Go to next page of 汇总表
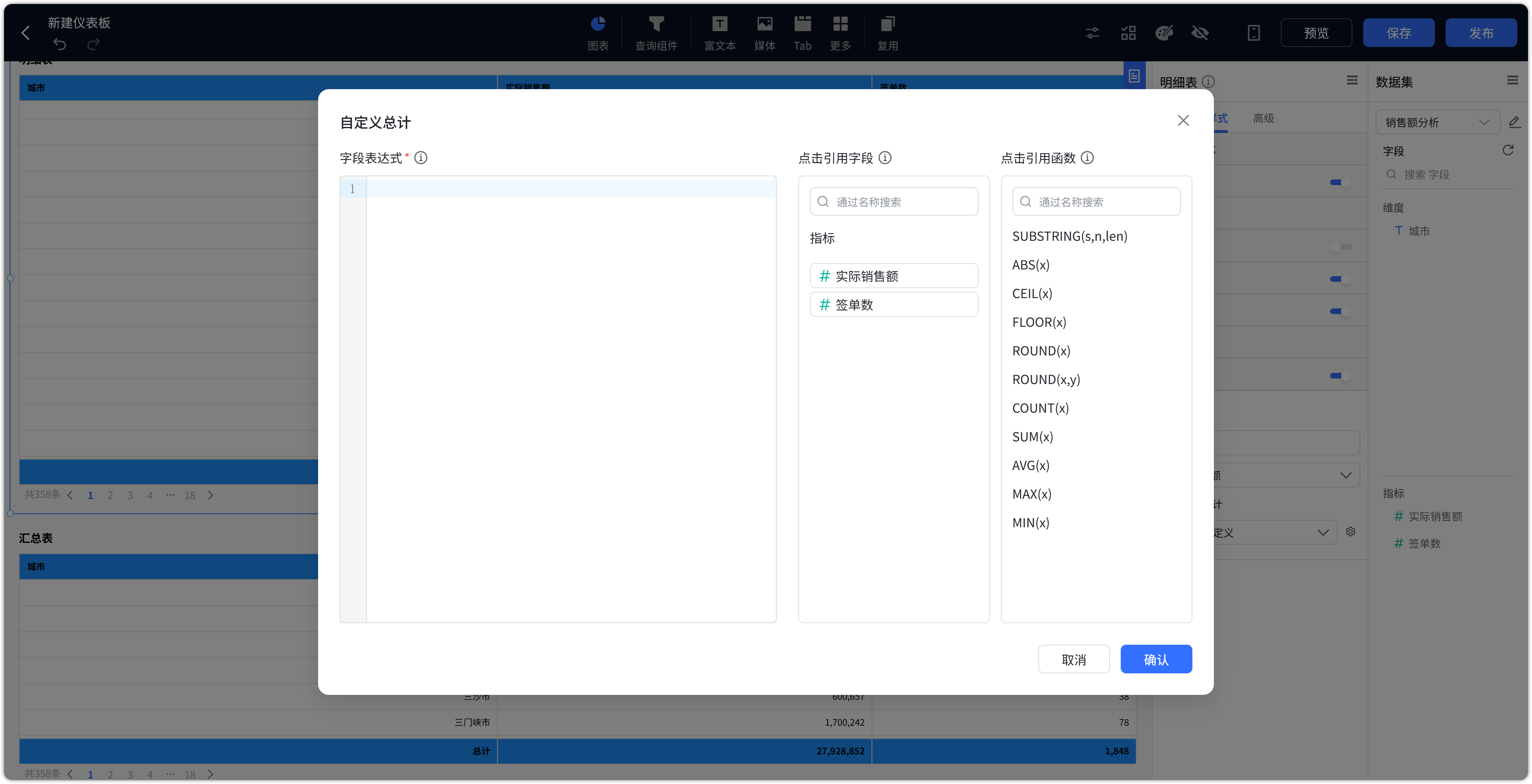Screen dimensions: 1532x784 pyautogui.click(x=210, y=774)
